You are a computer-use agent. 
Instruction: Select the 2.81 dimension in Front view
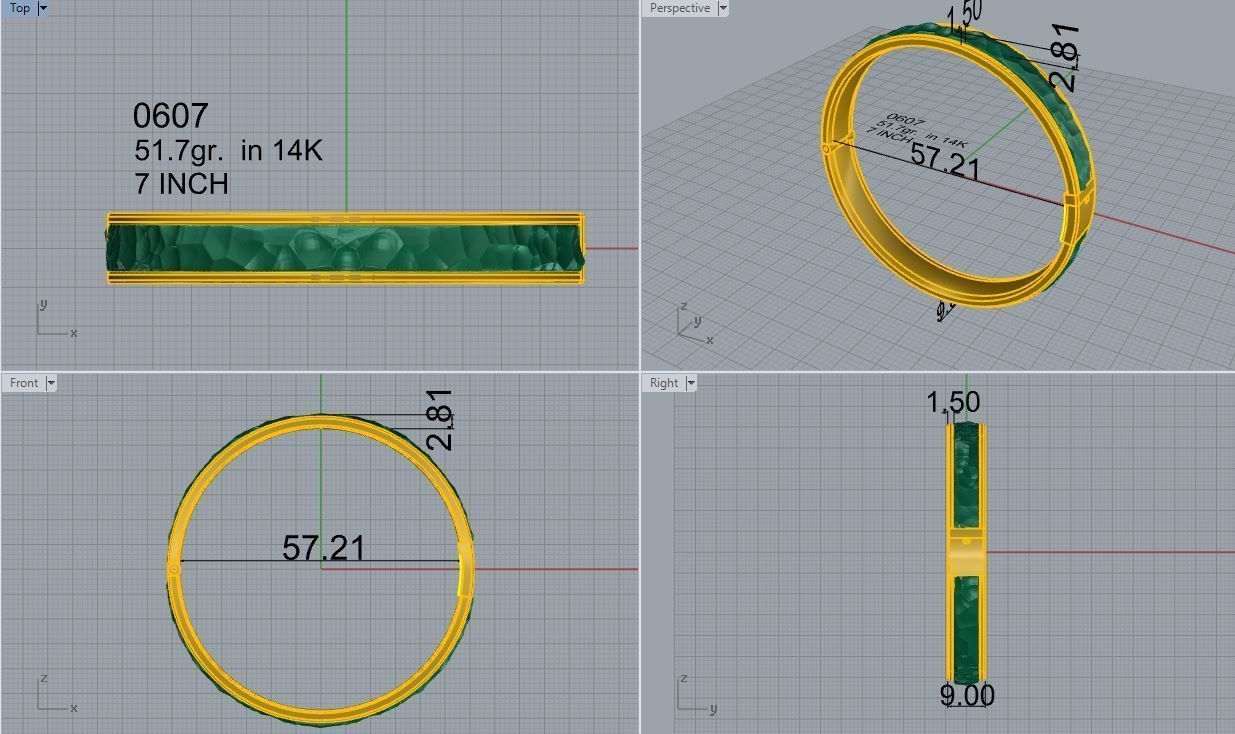439,420
